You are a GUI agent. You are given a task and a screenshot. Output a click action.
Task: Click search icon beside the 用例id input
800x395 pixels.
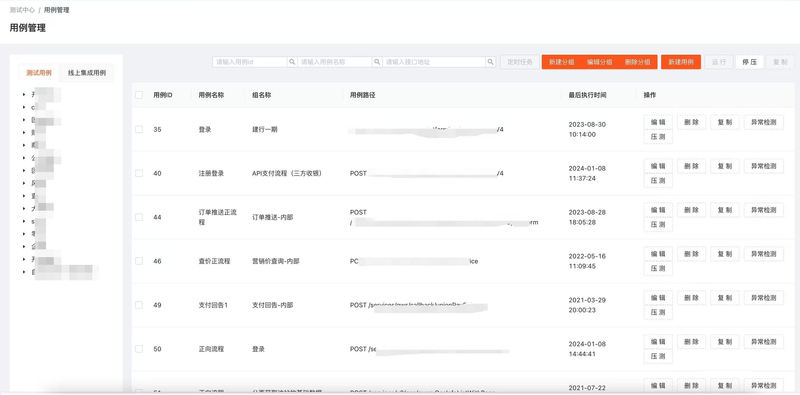tap(292, 62)
